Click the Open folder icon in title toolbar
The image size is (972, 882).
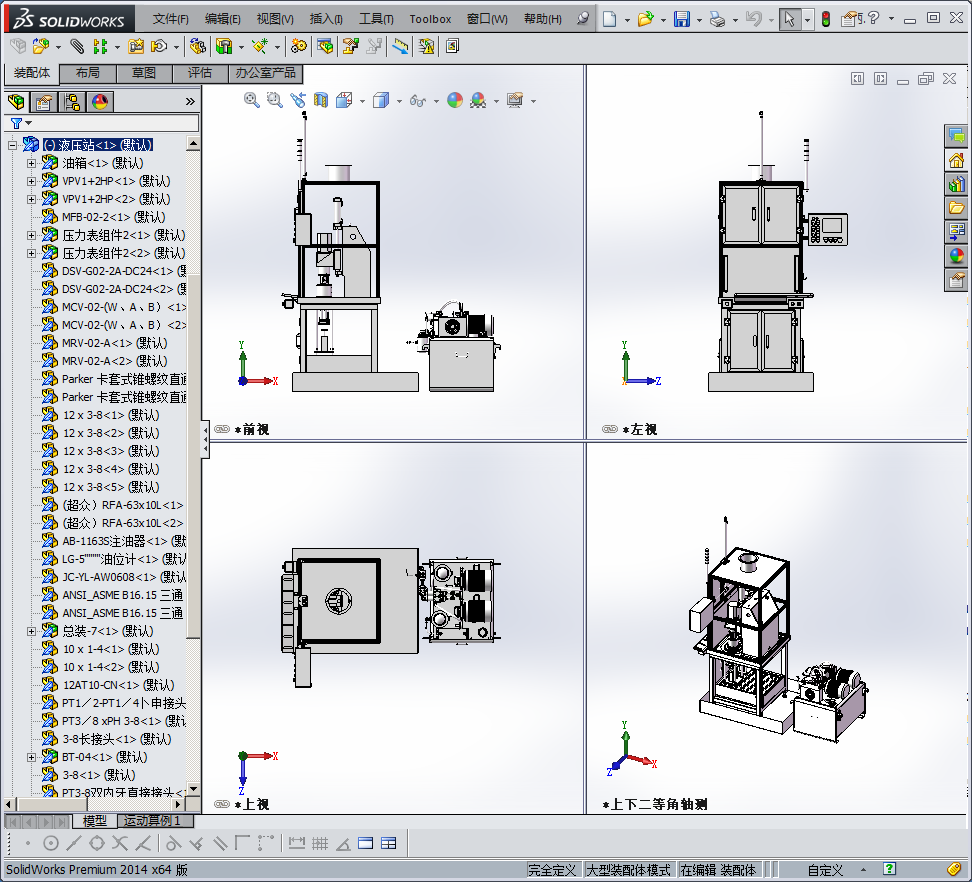pyautogui.click(x=645, y=19)
